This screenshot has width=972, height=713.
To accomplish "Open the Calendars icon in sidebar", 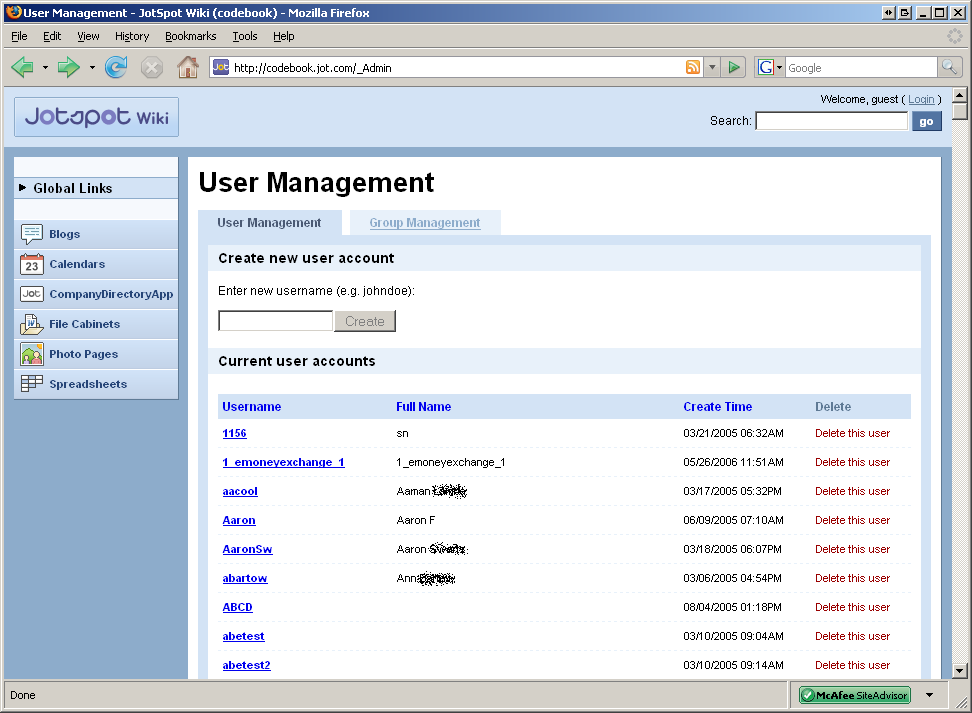I will pyautogui.click(x=32, y=264).
